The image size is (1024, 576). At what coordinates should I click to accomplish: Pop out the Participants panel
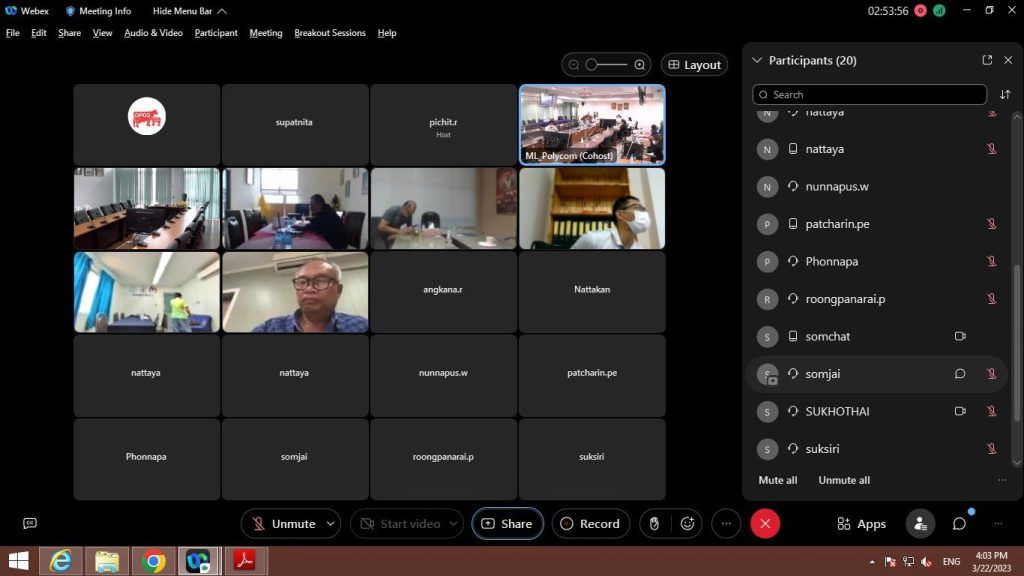[987, 60]
